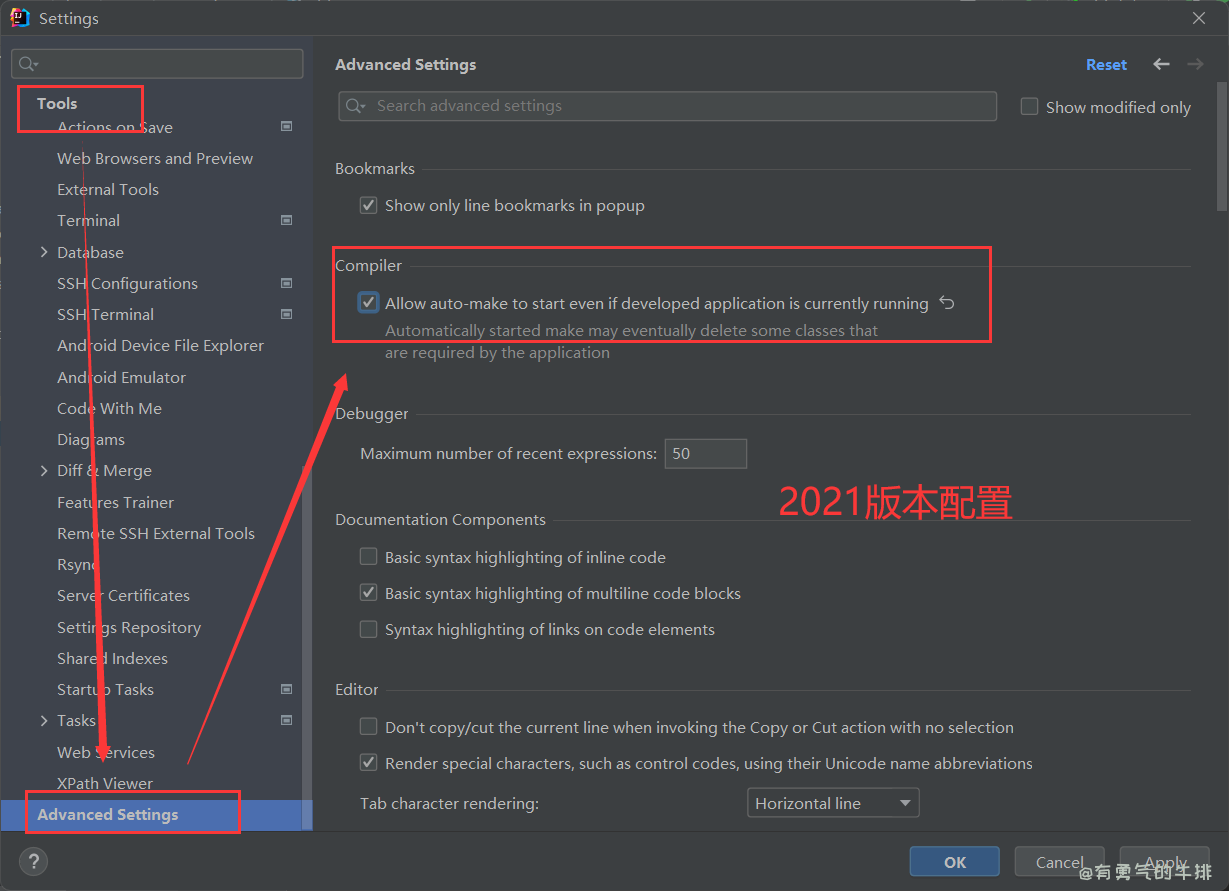Enable Show modified only checkbox
The height and width of the screenshot is (891, 1229).
1029,107
